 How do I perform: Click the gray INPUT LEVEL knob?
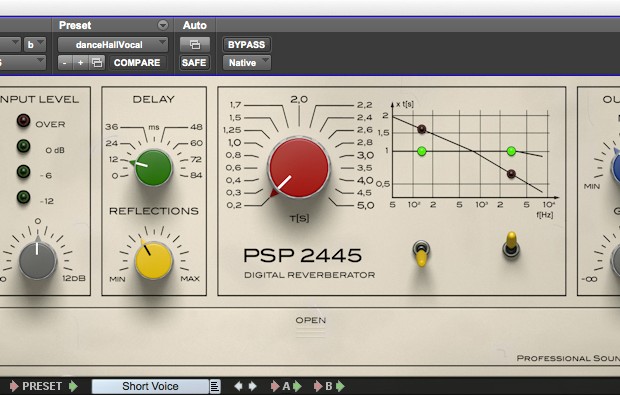(x=38, y=261)
